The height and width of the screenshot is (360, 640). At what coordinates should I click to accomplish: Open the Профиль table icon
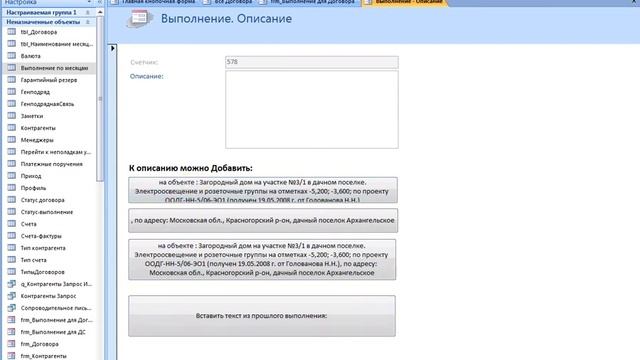coord(12,188)
